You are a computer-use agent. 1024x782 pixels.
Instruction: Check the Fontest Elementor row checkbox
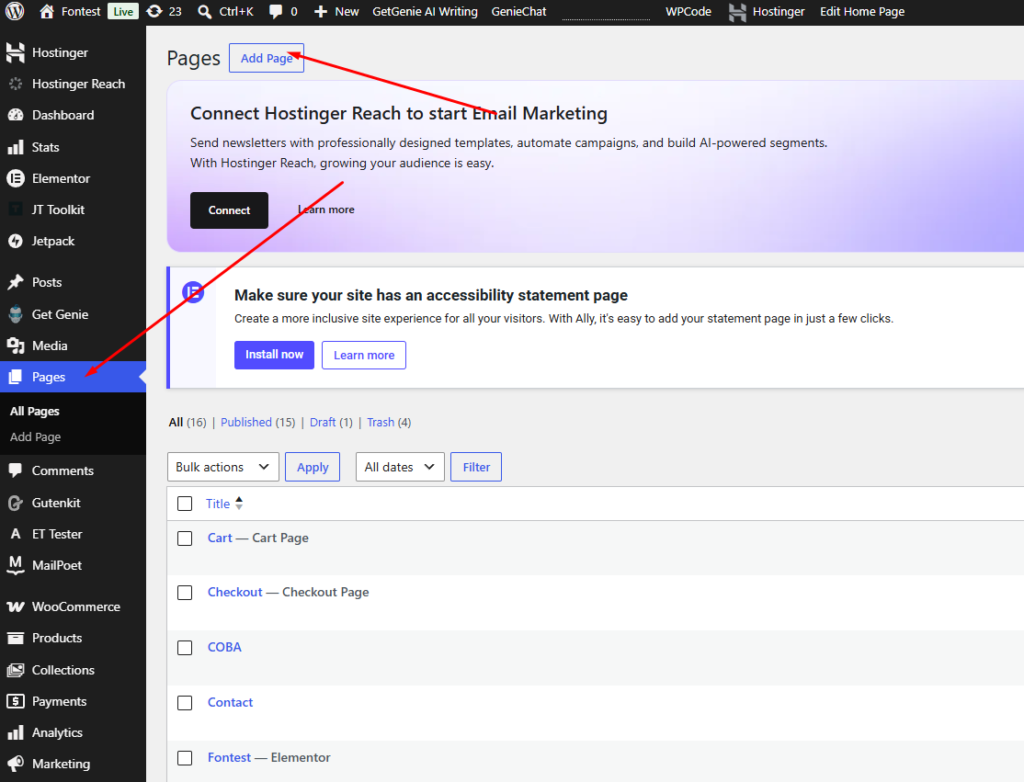185,758
